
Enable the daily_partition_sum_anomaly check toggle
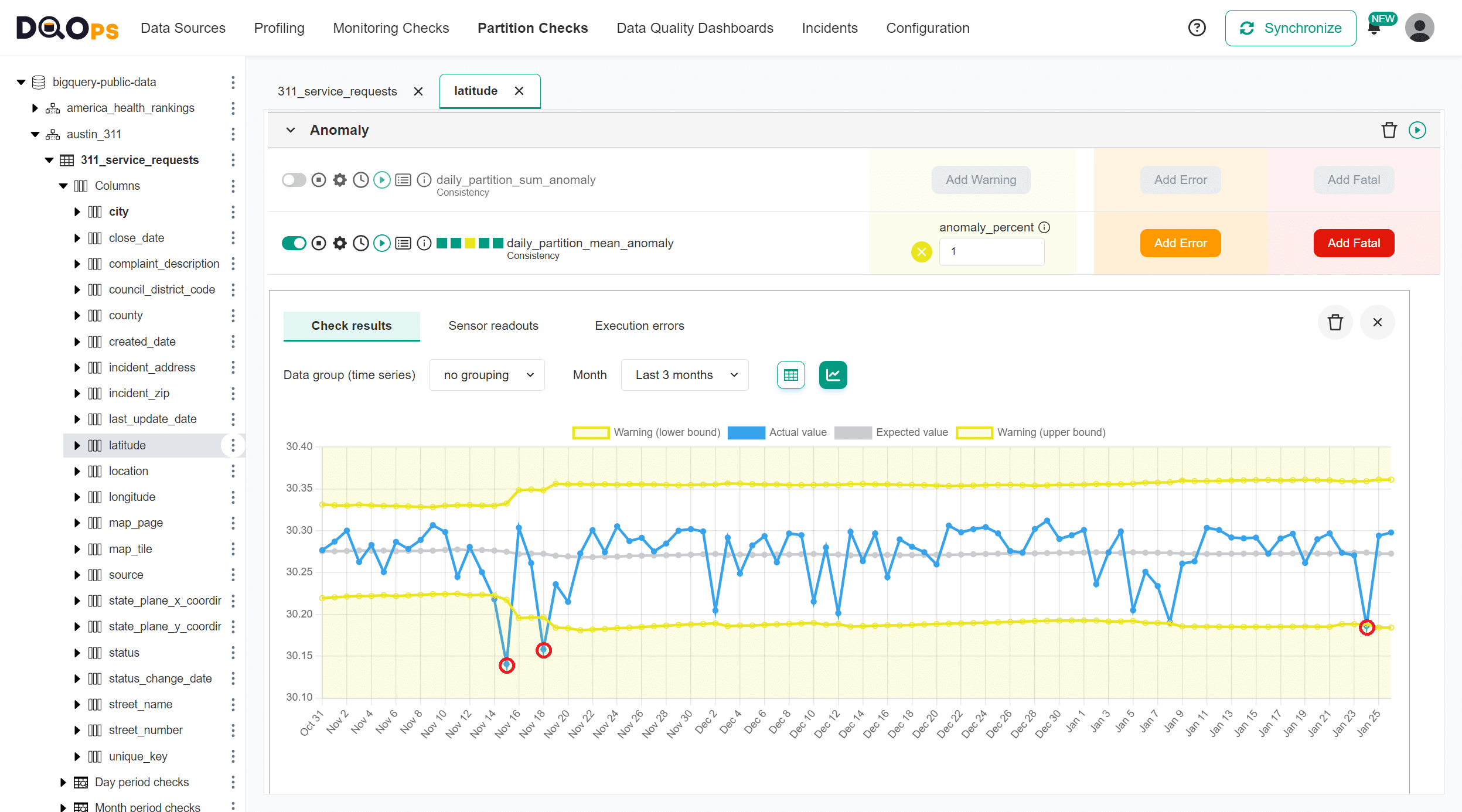(294, 180)
